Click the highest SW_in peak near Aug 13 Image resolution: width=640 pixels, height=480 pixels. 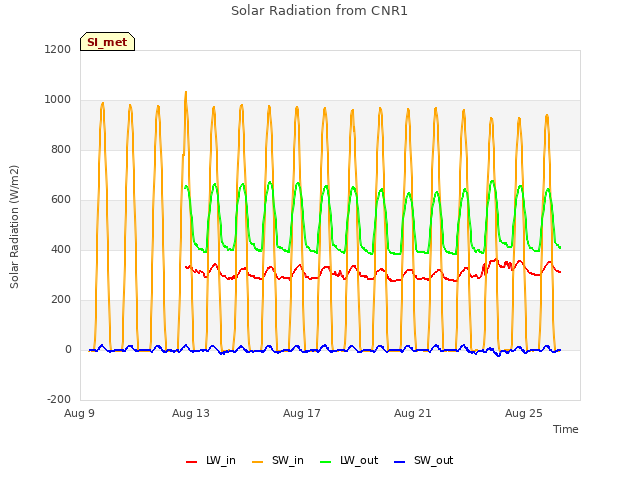point(186,92)
